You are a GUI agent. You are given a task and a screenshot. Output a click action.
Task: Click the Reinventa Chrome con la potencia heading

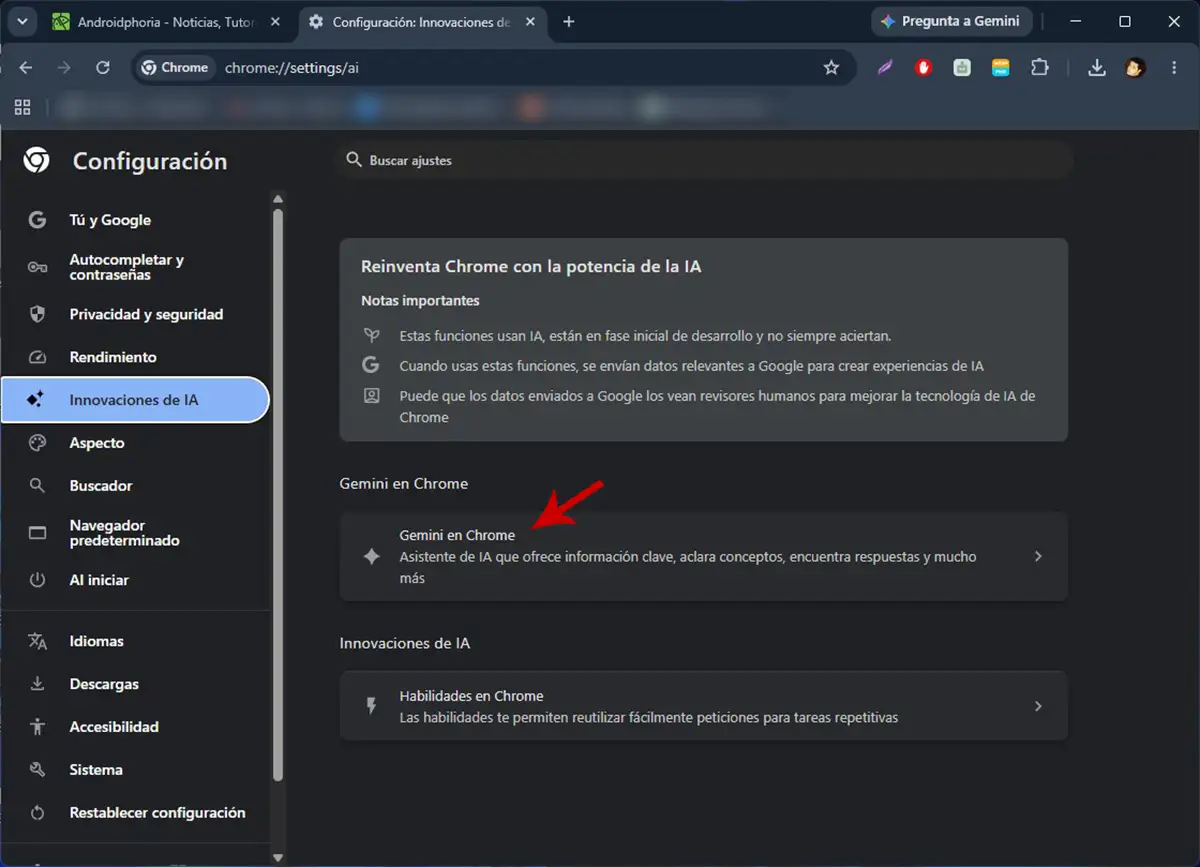pos(531,267)
